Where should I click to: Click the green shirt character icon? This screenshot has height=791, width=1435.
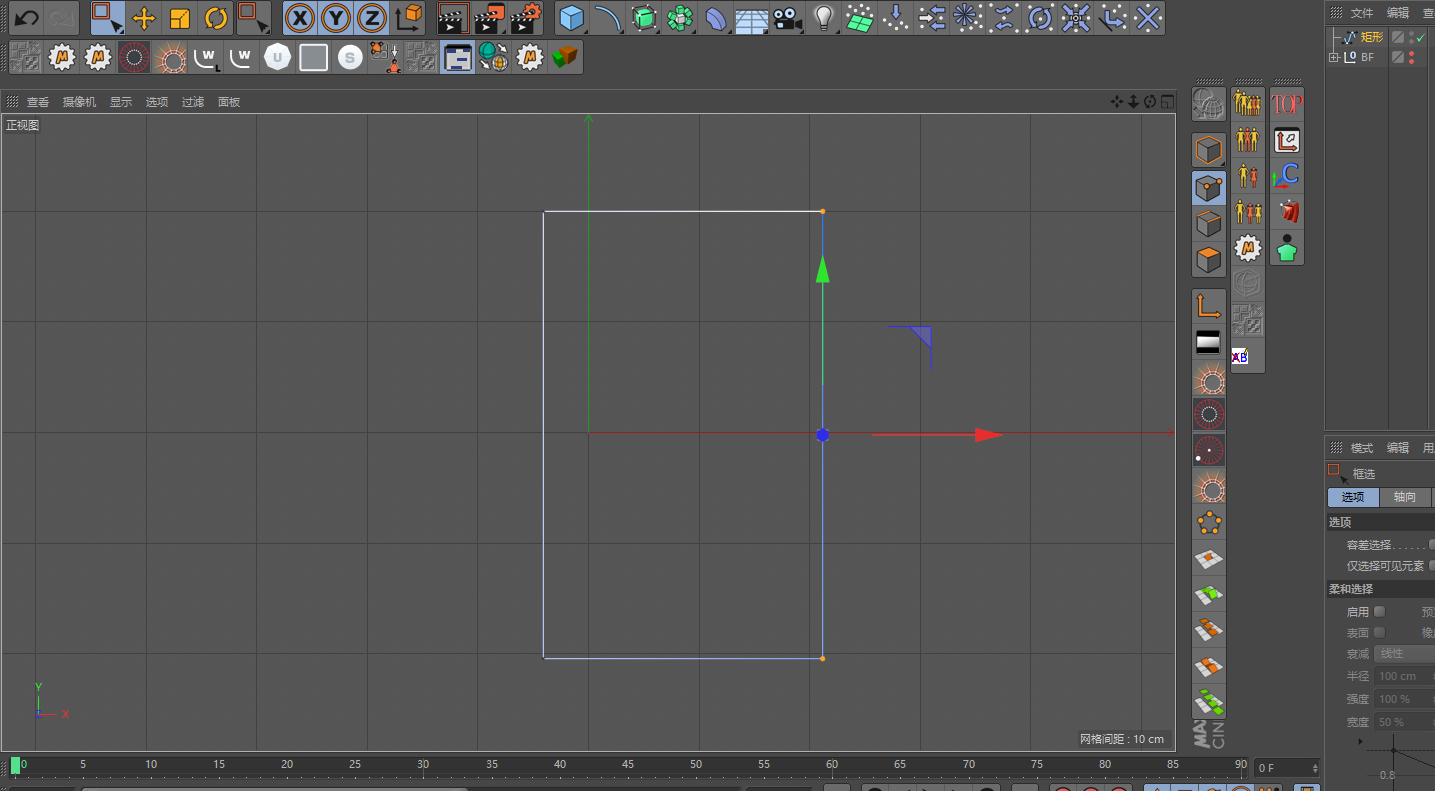tap(1287, 248)
